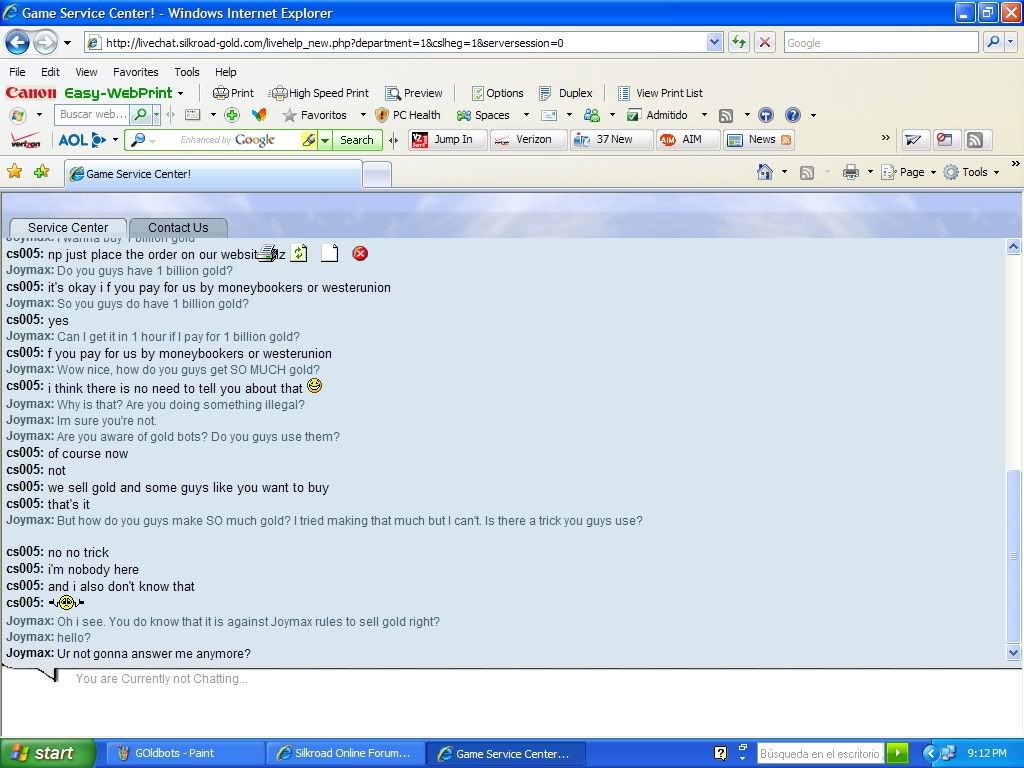The height and width of the screenshot is (768, 1024).
Task: Expand the address bar URL dropdown
Action: click(x=714, y=42)
